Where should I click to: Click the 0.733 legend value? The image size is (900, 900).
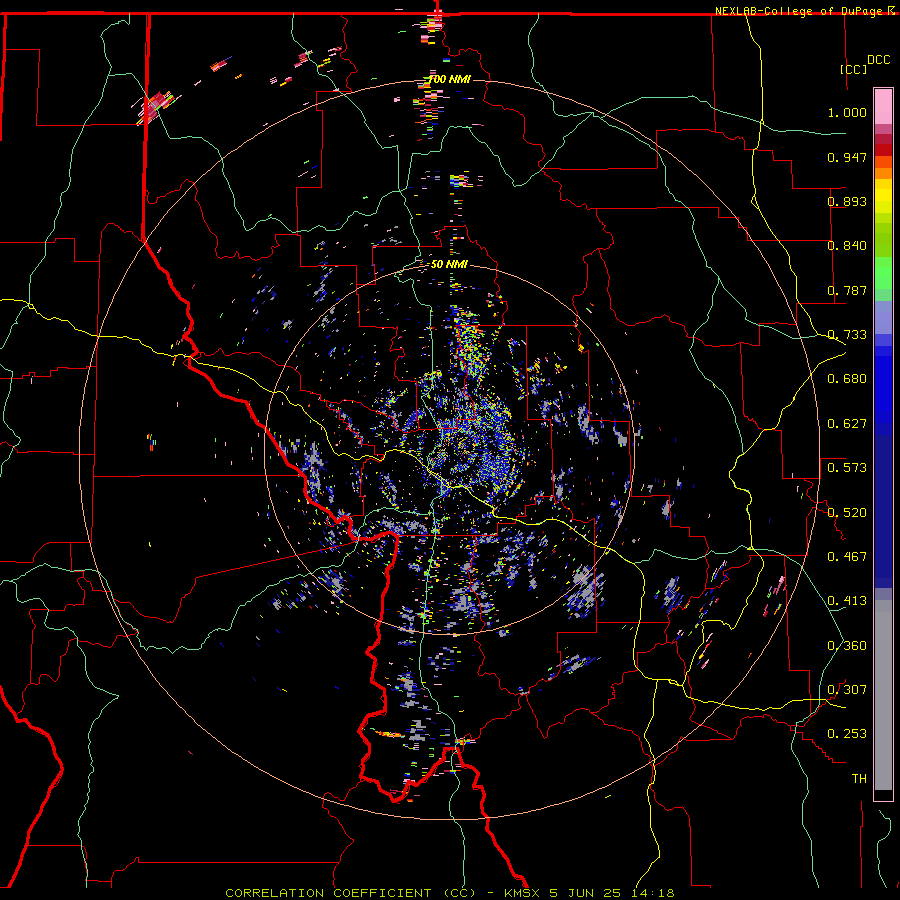pyautogui.click(x=847, y=335)
